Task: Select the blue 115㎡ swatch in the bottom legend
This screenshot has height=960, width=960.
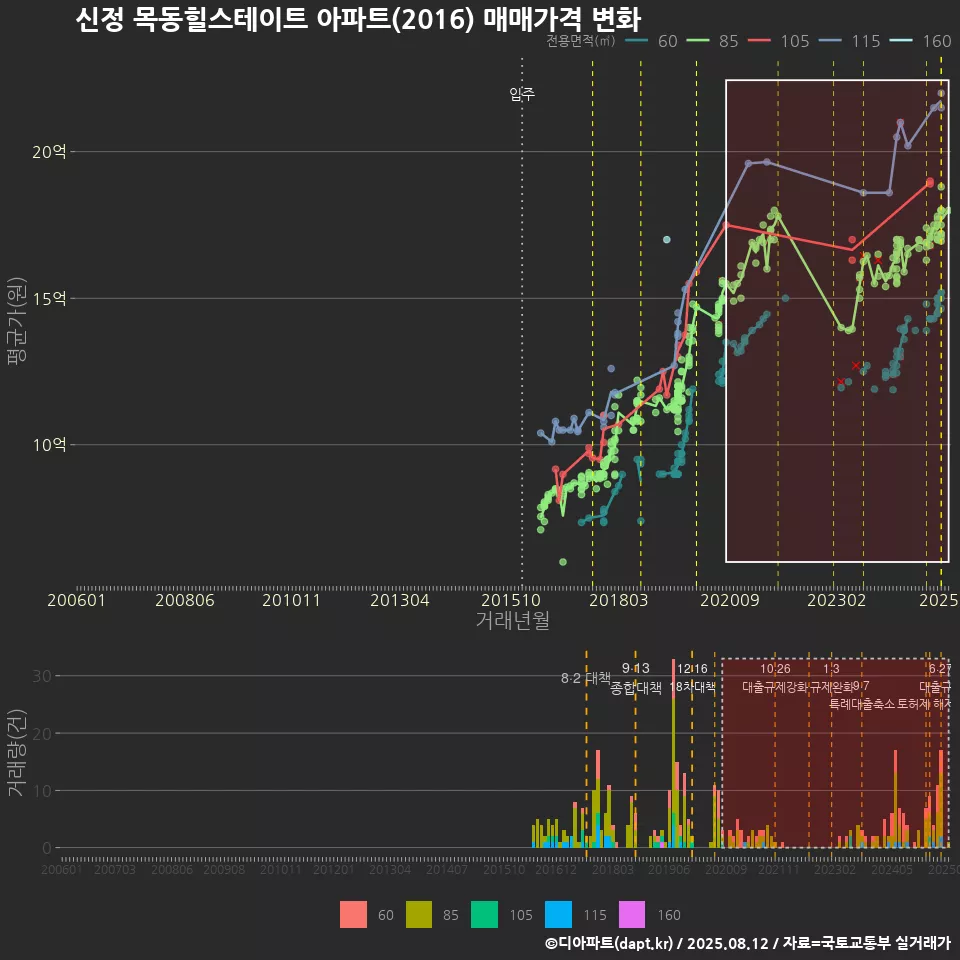Action: [558, 915]
